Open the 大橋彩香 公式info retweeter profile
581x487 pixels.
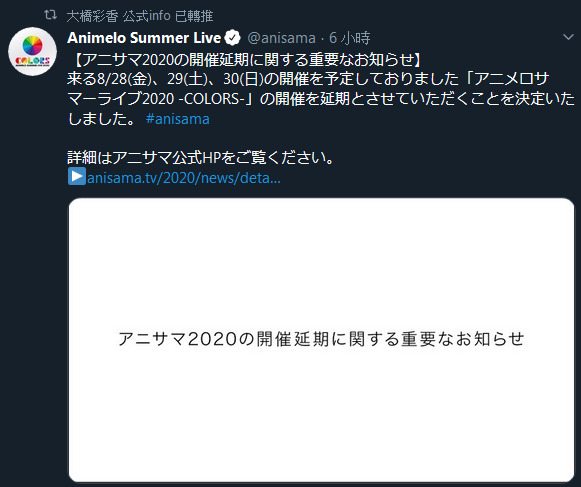click(119, 16)
